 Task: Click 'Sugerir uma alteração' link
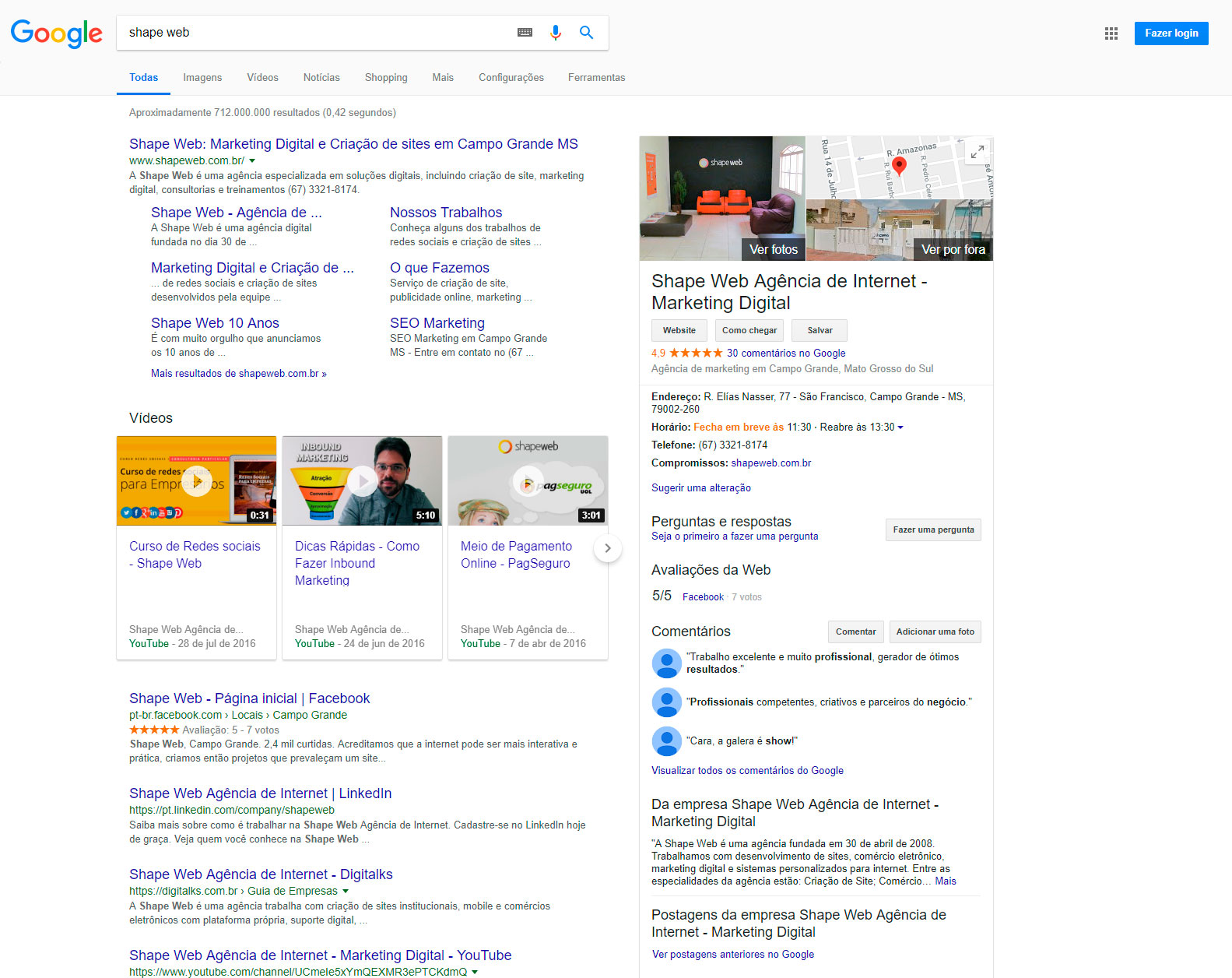(701, 488)
